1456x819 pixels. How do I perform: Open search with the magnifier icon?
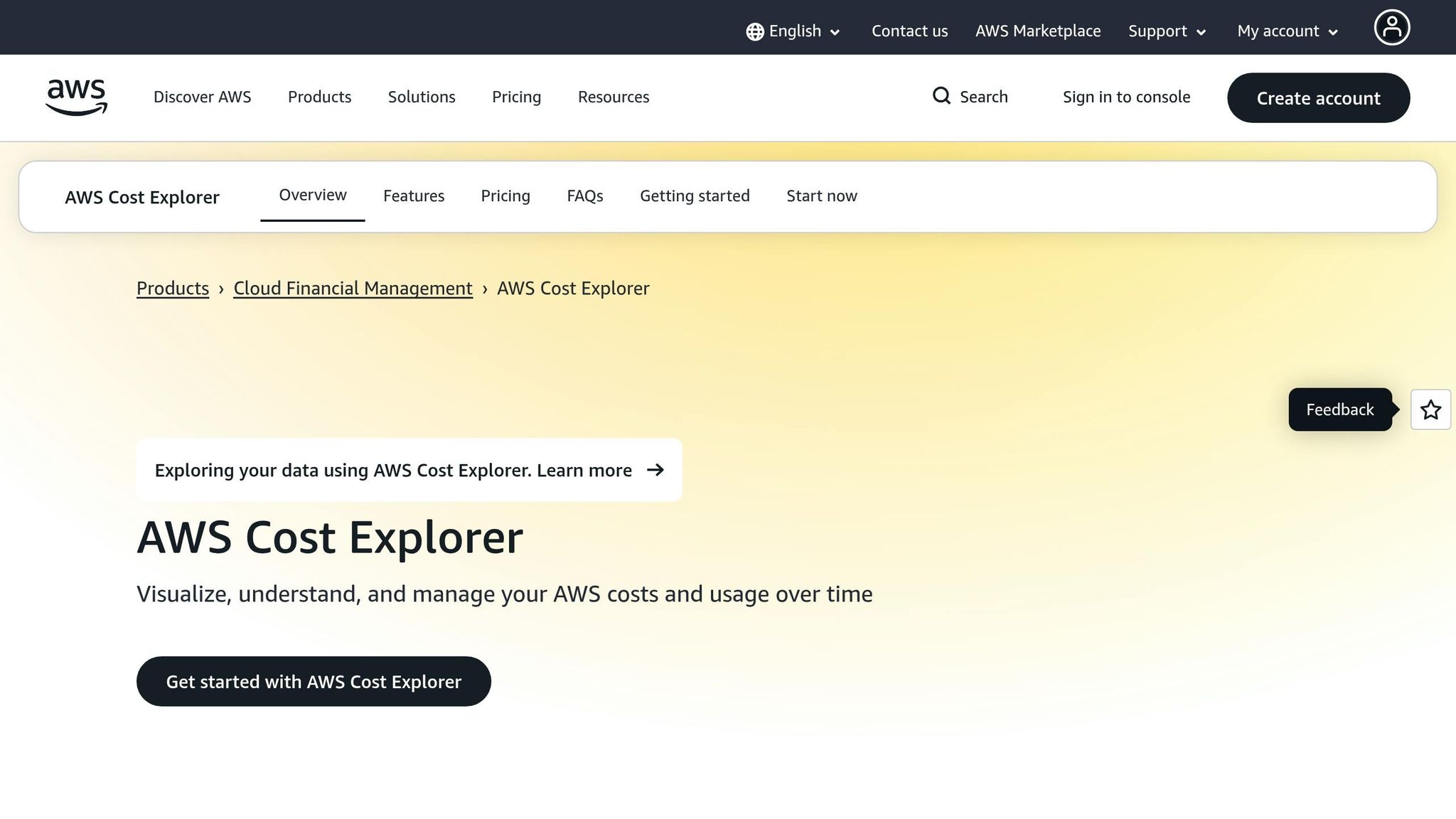(941, 96)
